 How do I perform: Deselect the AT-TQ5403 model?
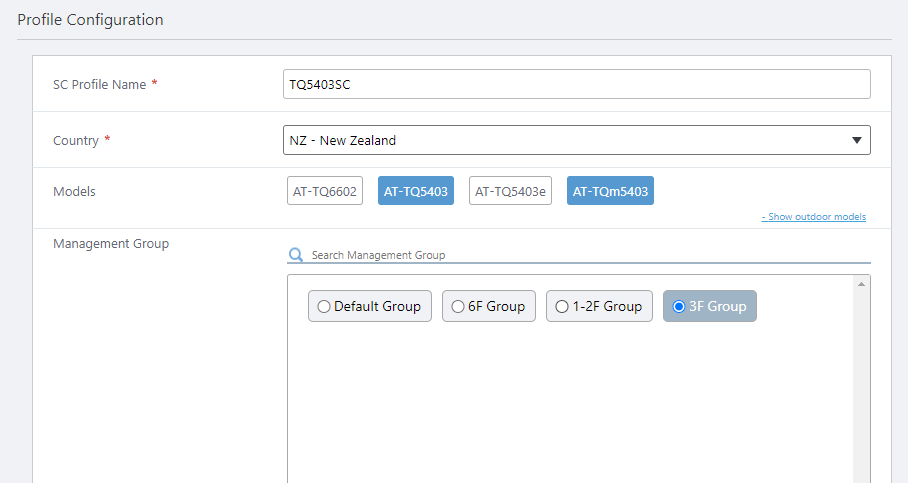415,191
